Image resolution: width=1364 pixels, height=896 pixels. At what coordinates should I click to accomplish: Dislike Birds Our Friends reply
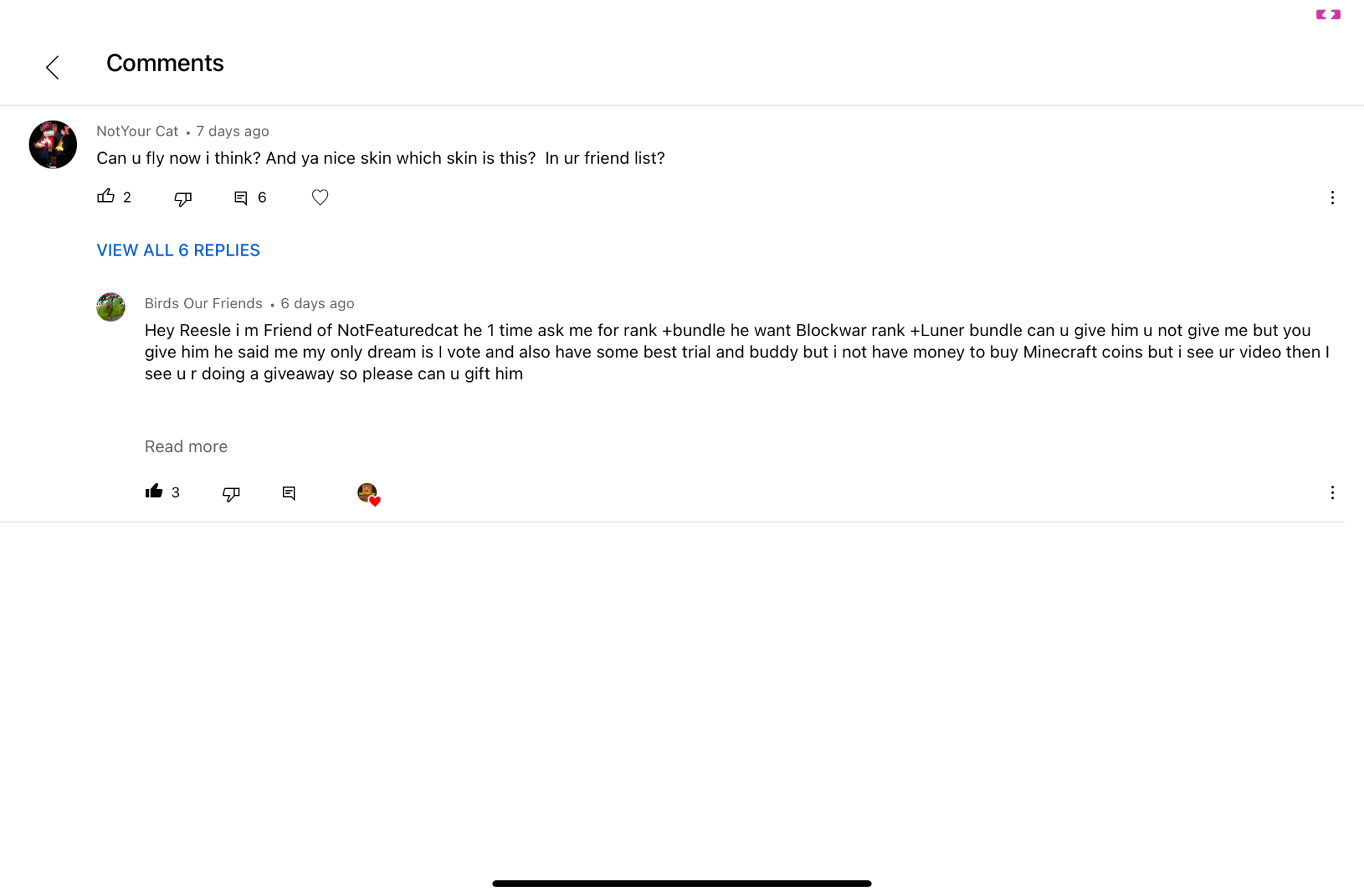[x=231, y=493]
